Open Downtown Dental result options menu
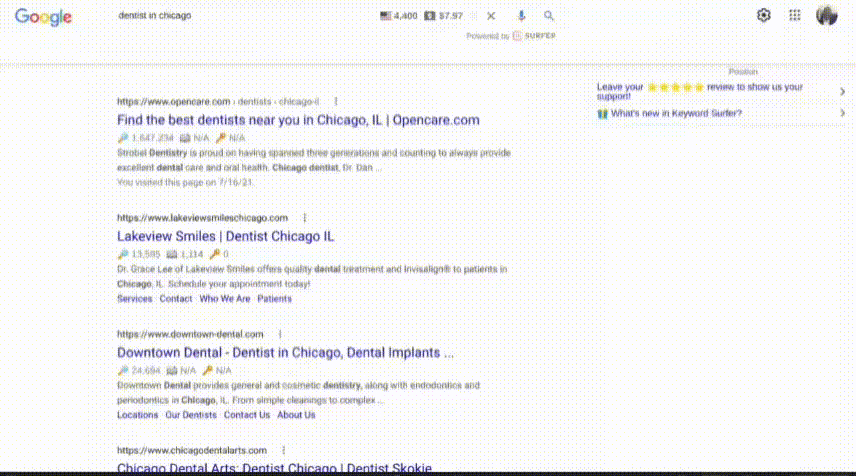 tap(280, 334)
